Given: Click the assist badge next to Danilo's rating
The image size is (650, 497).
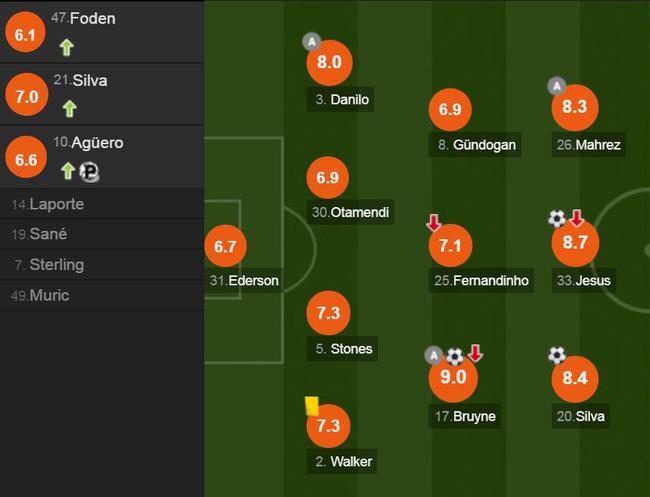Looking at the screenshot, I should pos(312,41).
